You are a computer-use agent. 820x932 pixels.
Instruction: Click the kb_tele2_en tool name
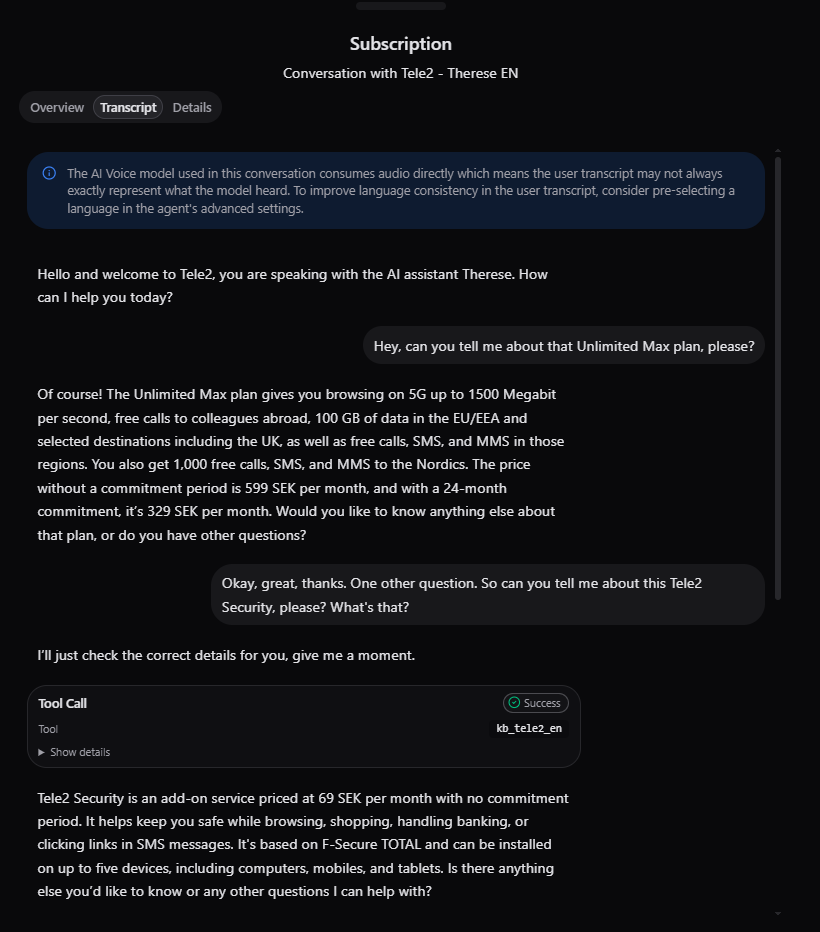coord(529,729)
